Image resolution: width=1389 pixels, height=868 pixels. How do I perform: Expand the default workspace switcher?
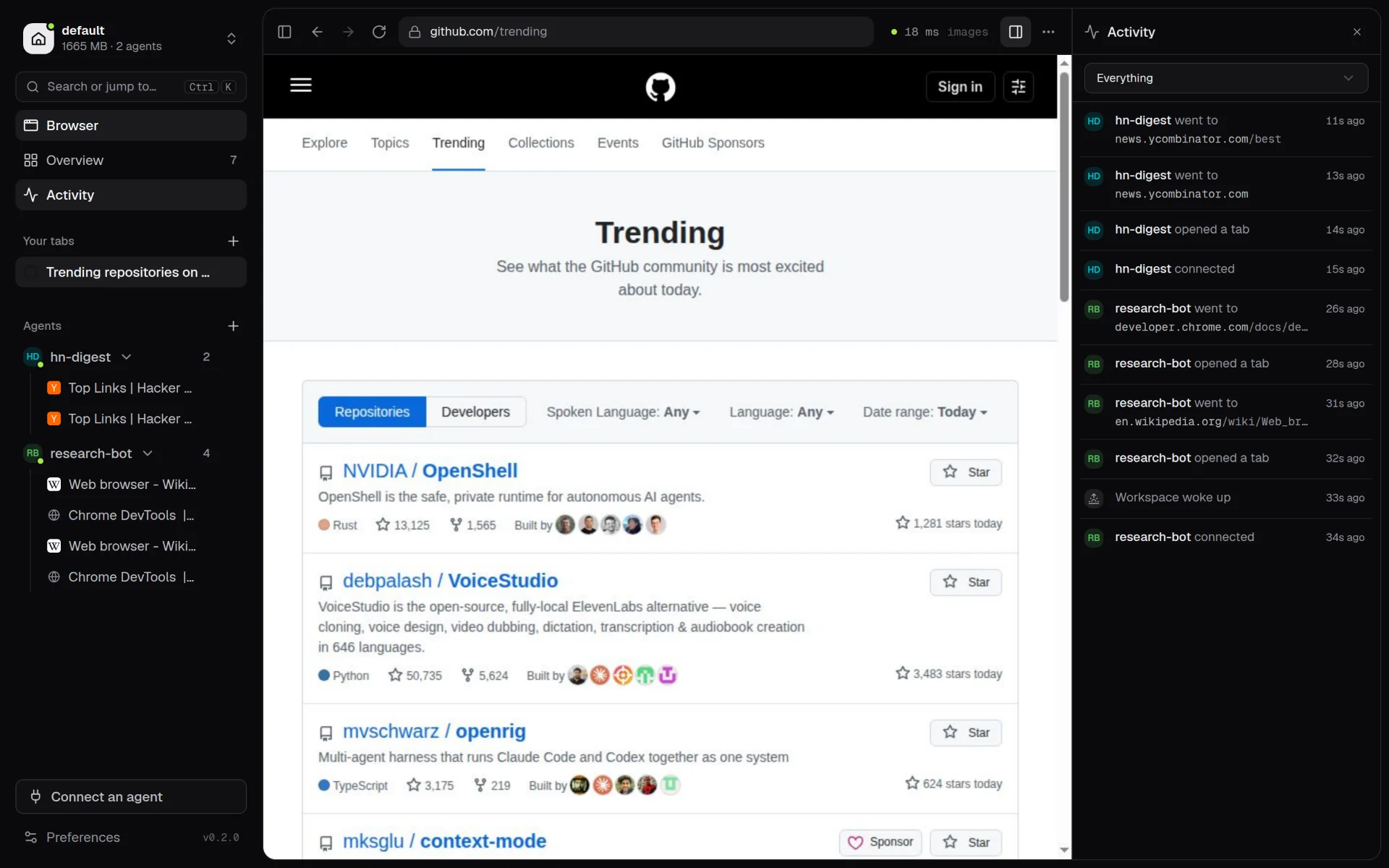231,38
